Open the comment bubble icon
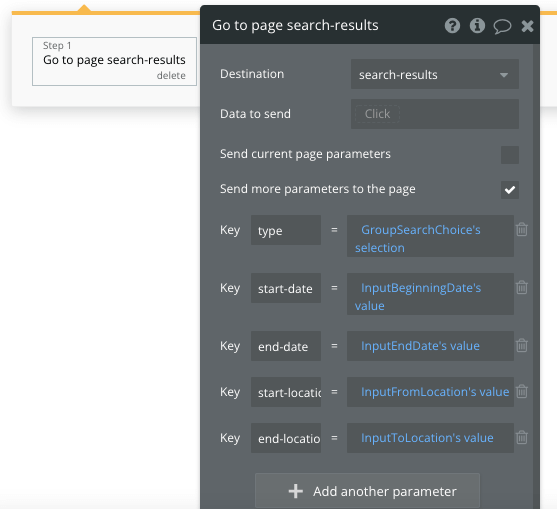Screen dimensions: 557x509 point(502,26)
